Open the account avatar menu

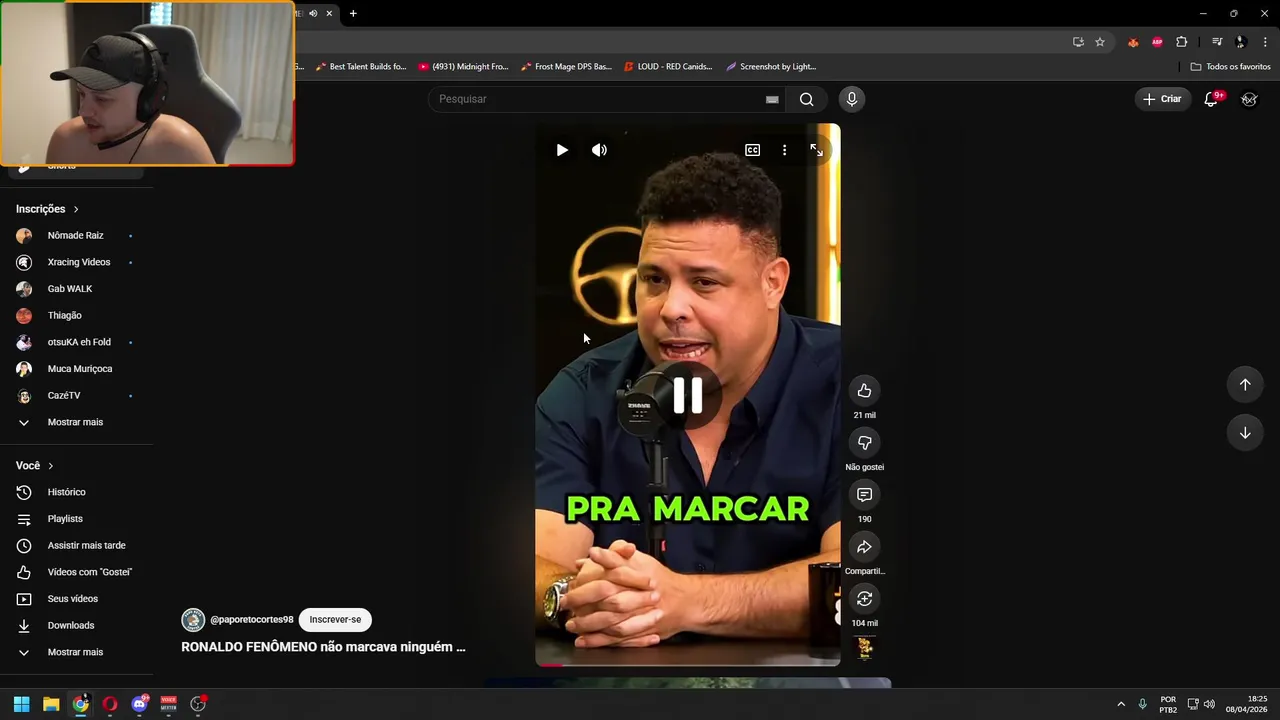(1249, 99)
